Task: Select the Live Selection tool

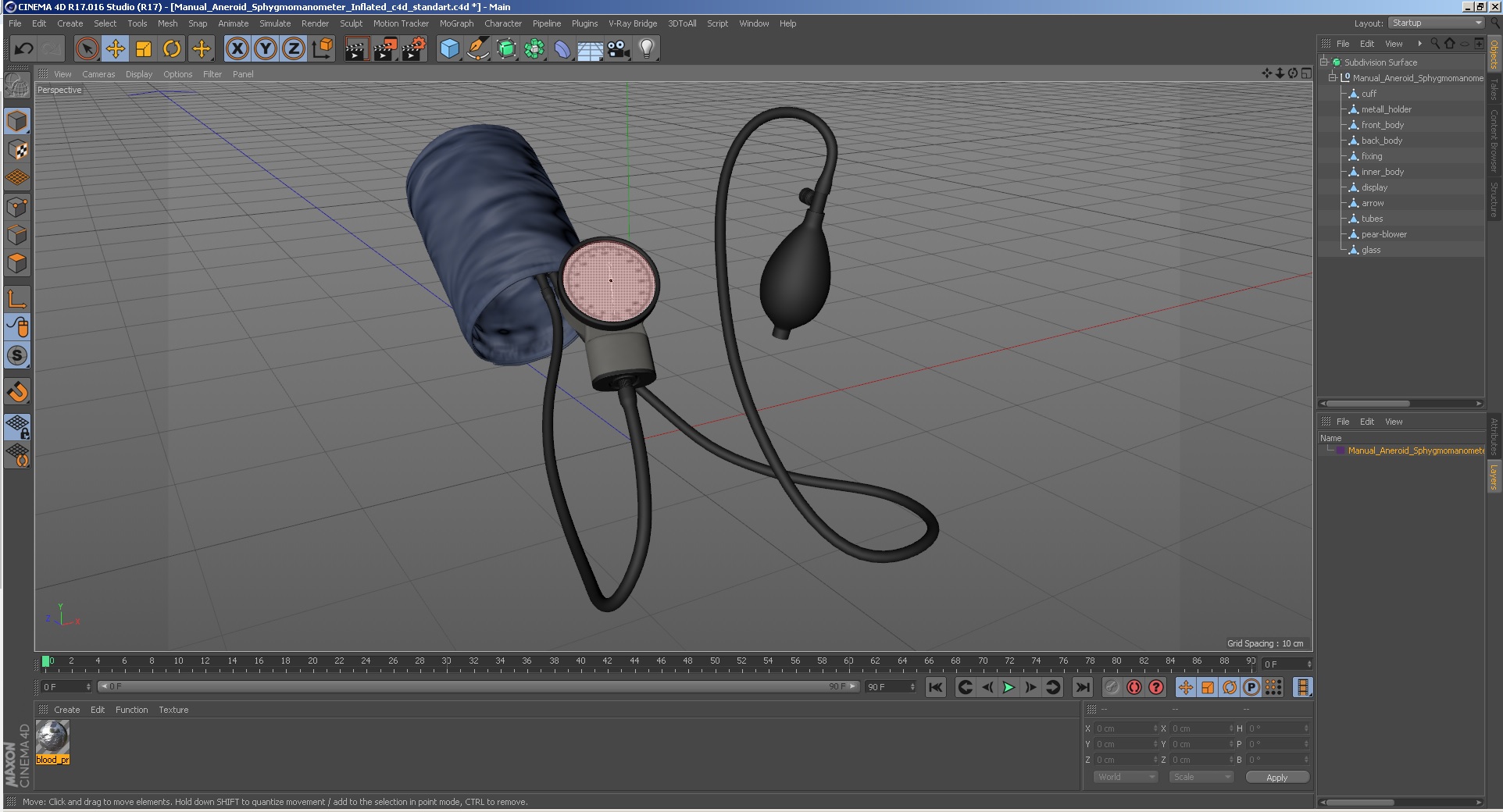Action: pos(87,49)
